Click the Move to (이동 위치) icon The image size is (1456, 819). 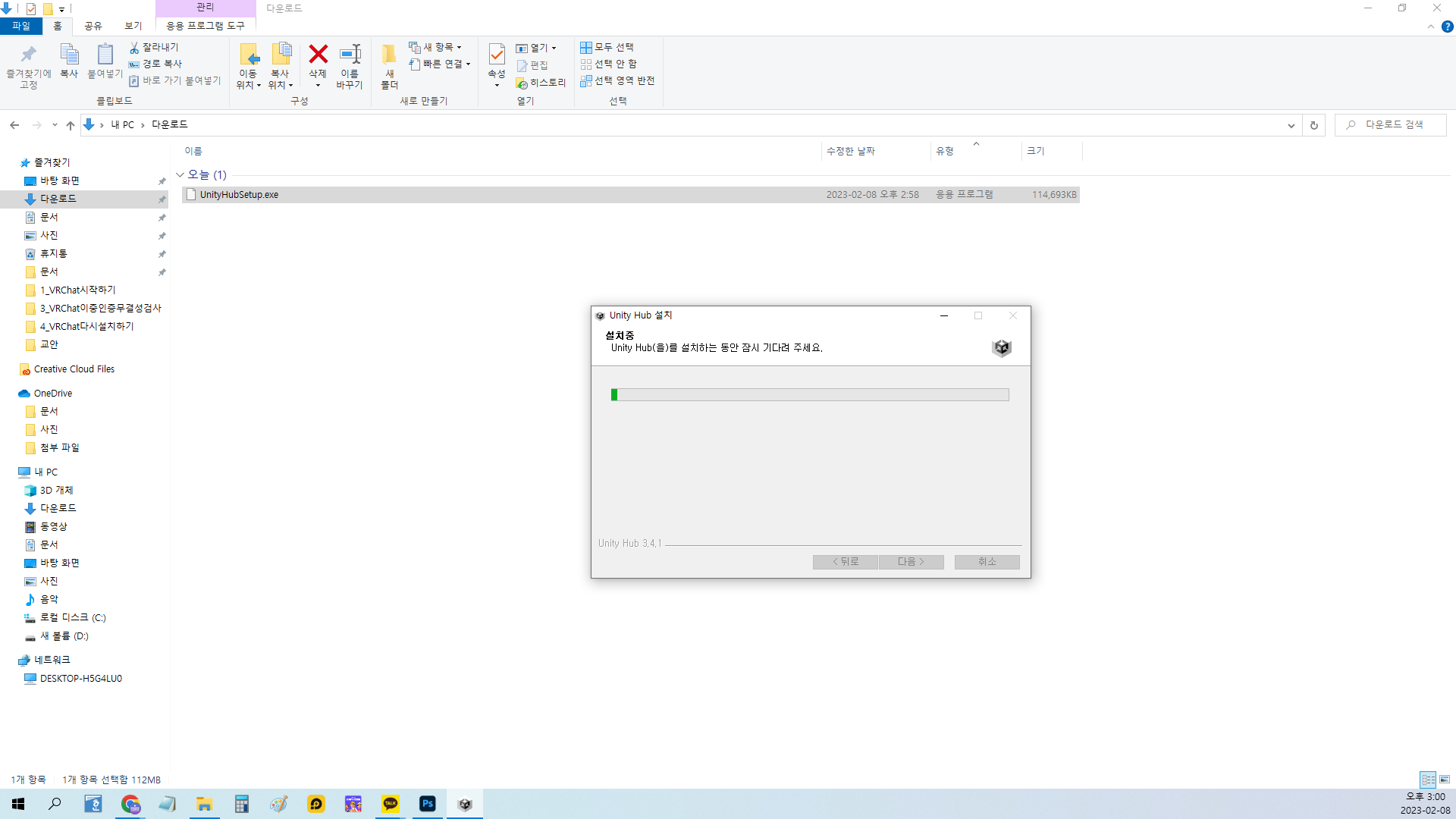tap(249, 55)
